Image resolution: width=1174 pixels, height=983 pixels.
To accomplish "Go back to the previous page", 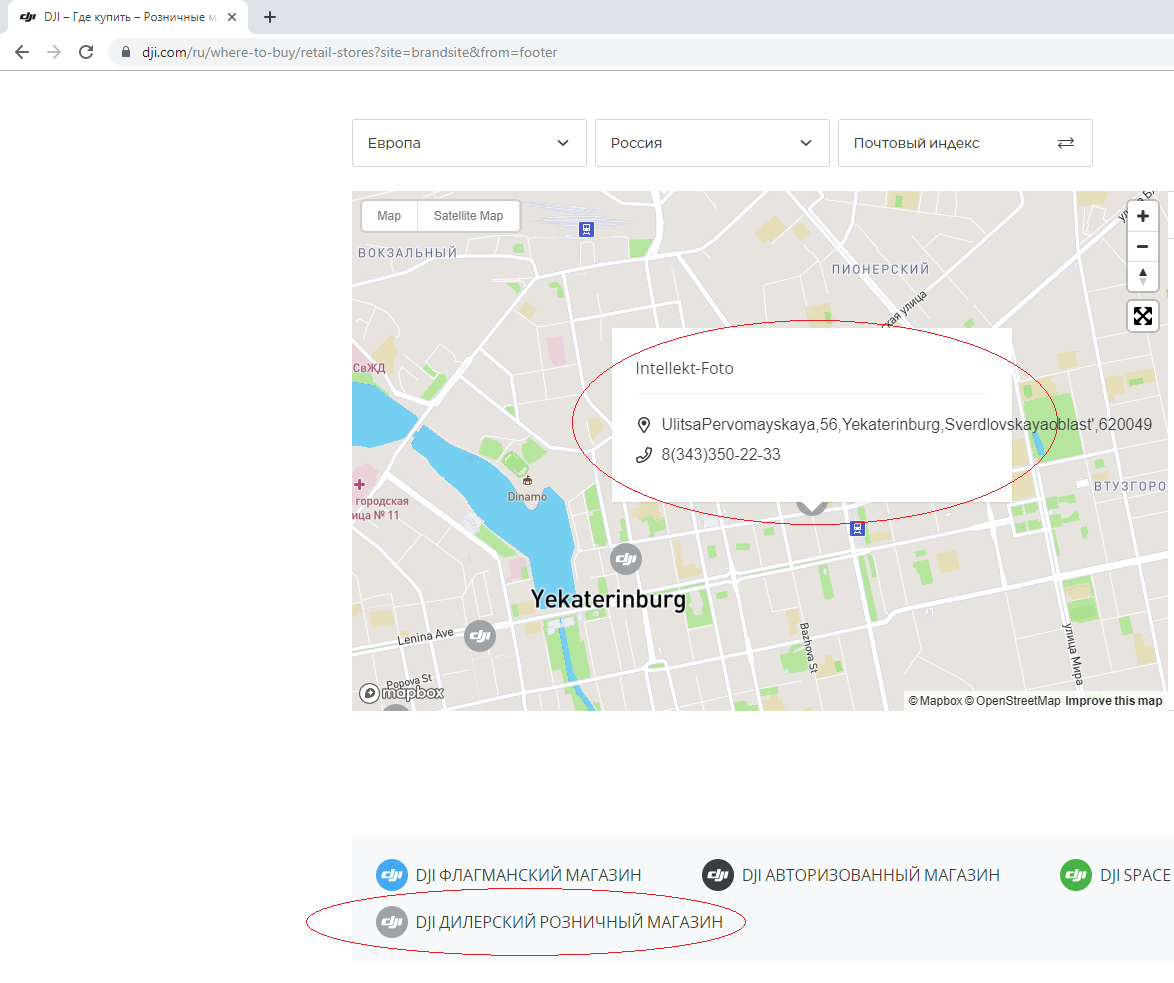I will (x=22, y=52).
